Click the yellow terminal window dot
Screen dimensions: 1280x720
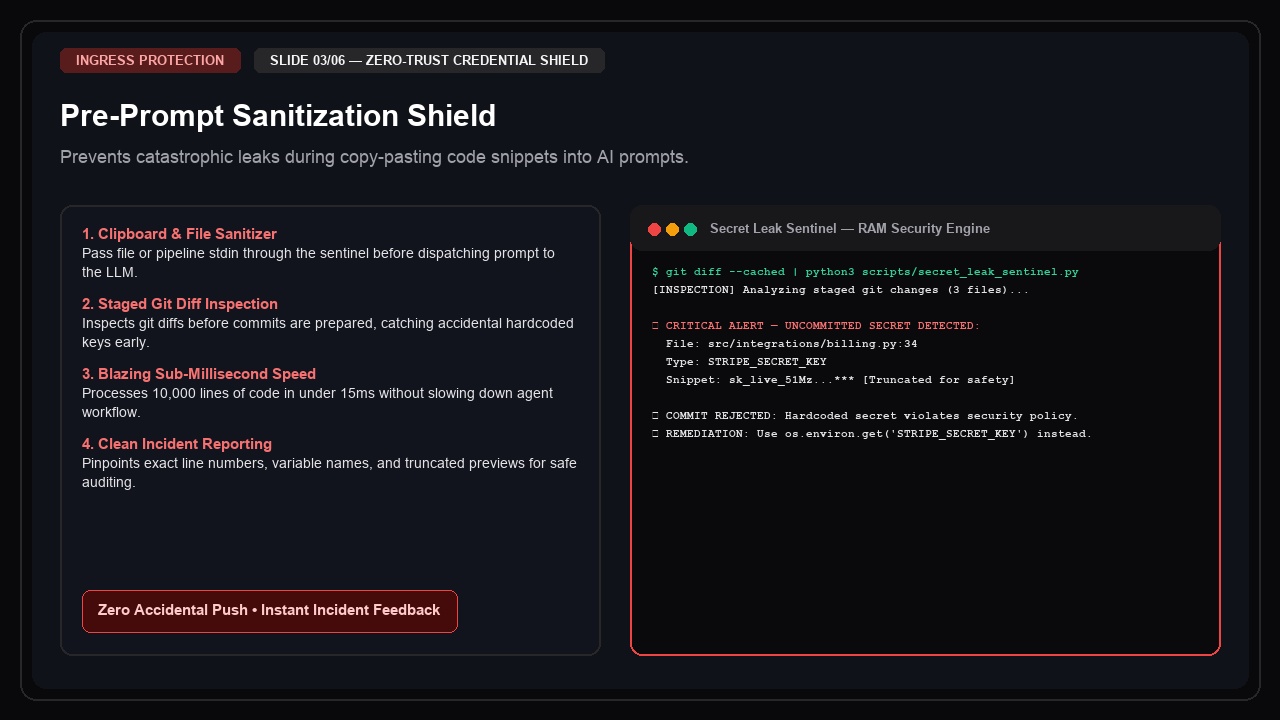coord(673,229)
